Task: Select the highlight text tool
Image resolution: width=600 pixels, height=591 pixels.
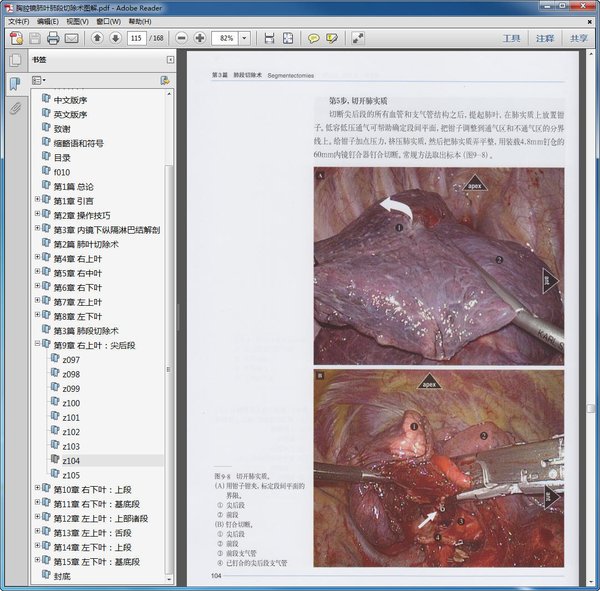Action: pyautogui.click(x=331, y=38)
